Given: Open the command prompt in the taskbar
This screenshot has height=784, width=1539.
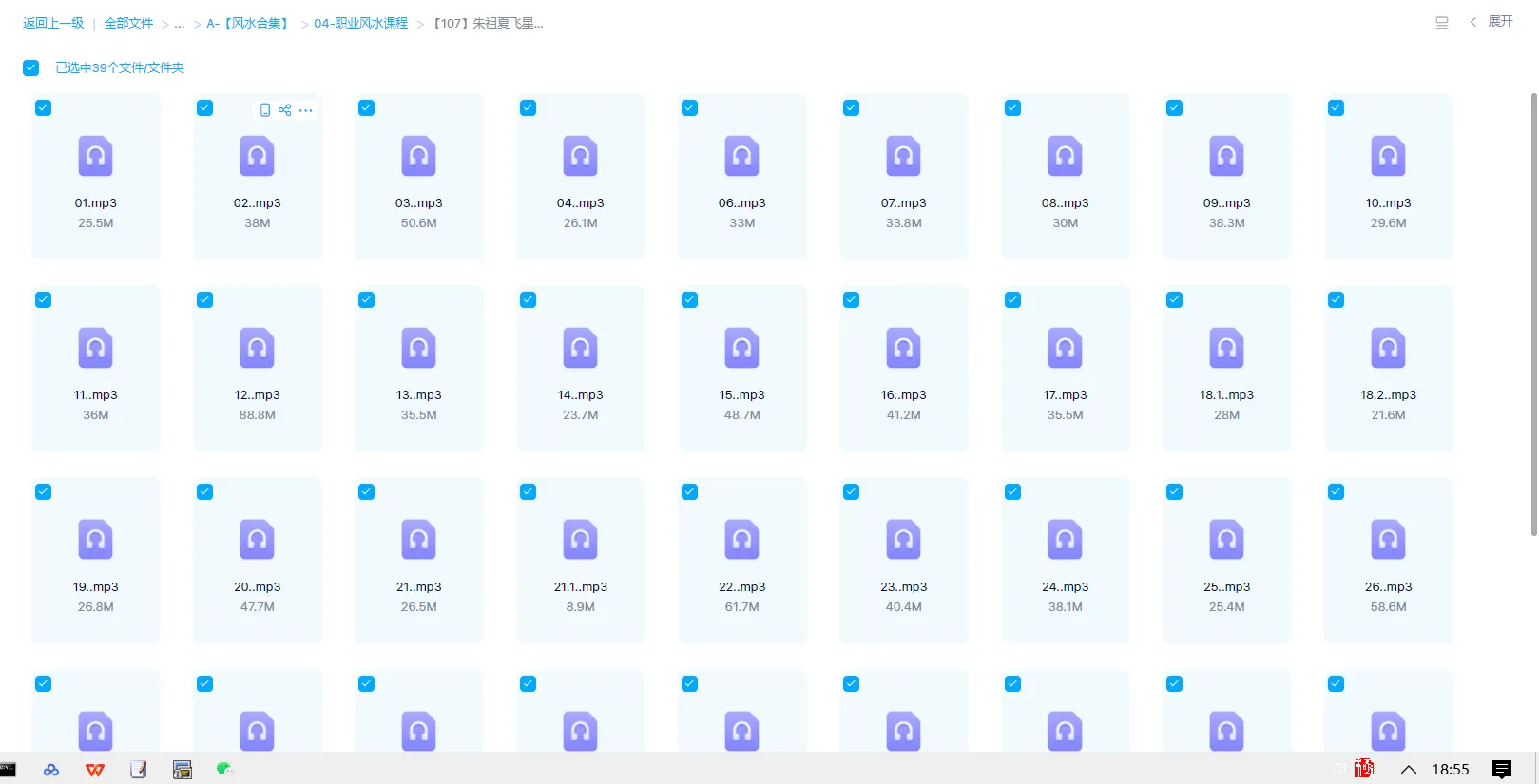Looking at the screenshot, I should [8, 769].
